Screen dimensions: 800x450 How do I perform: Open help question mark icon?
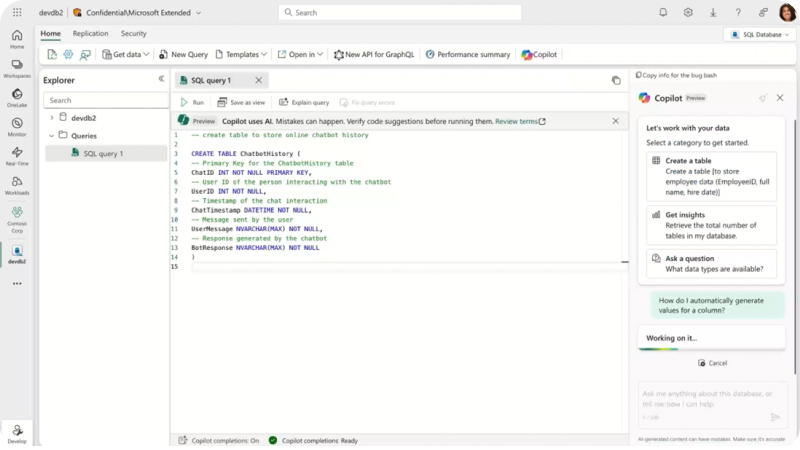tap(738, 12)
